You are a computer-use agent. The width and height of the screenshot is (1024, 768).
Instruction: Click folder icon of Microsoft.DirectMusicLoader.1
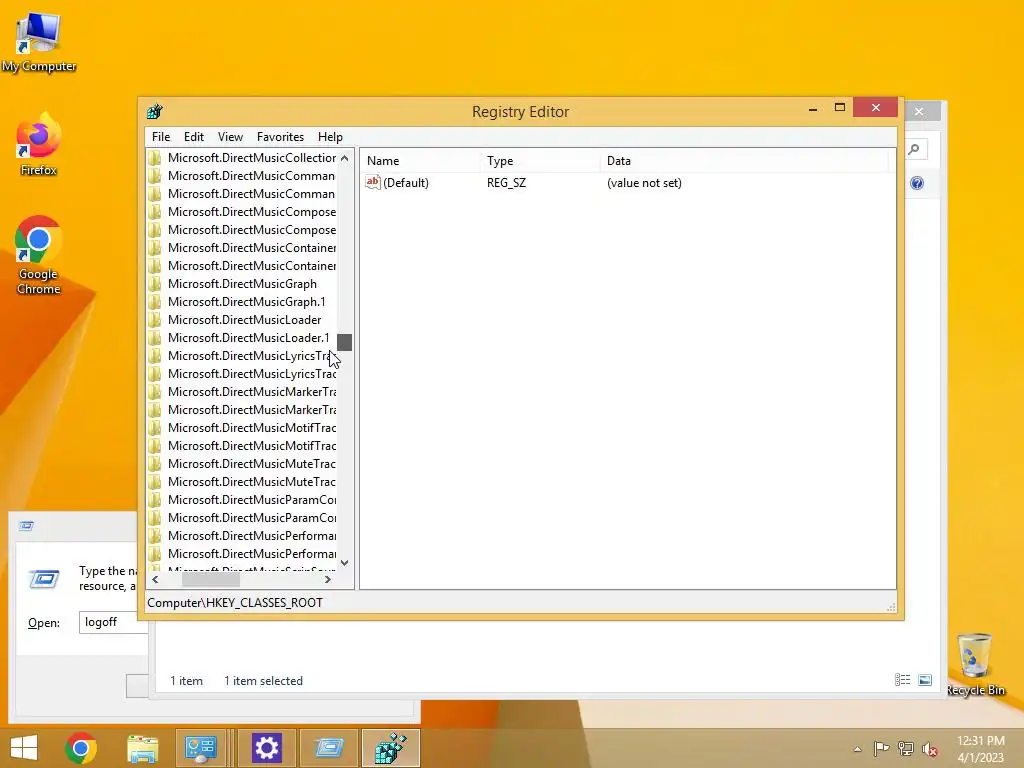[x=155, y=338]
